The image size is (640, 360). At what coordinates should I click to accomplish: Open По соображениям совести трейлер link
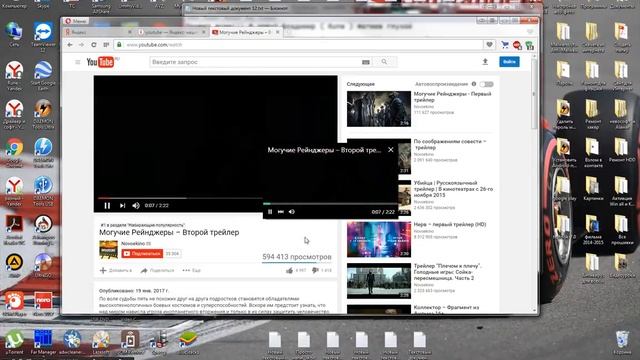pyautogui.click(x=450, y=144)
